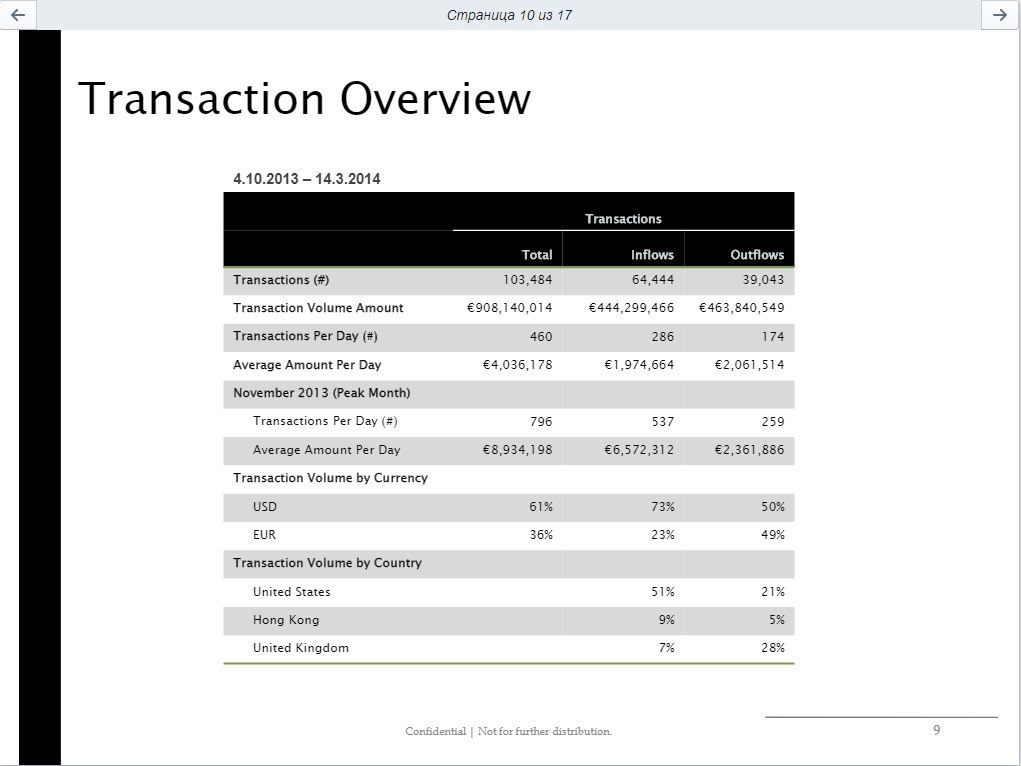Image resolution: width=1021 pixels, height=766 pixels.
Task: Click the USD total share 61%
Action: click(x=541, y=507)
